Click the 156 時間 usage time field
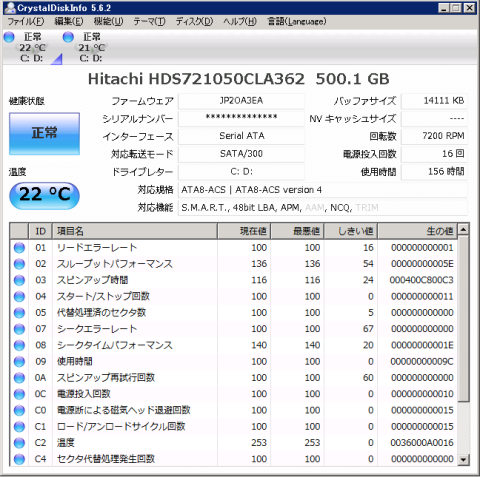Viewport: 480px width, 477px height. [434, 172]
